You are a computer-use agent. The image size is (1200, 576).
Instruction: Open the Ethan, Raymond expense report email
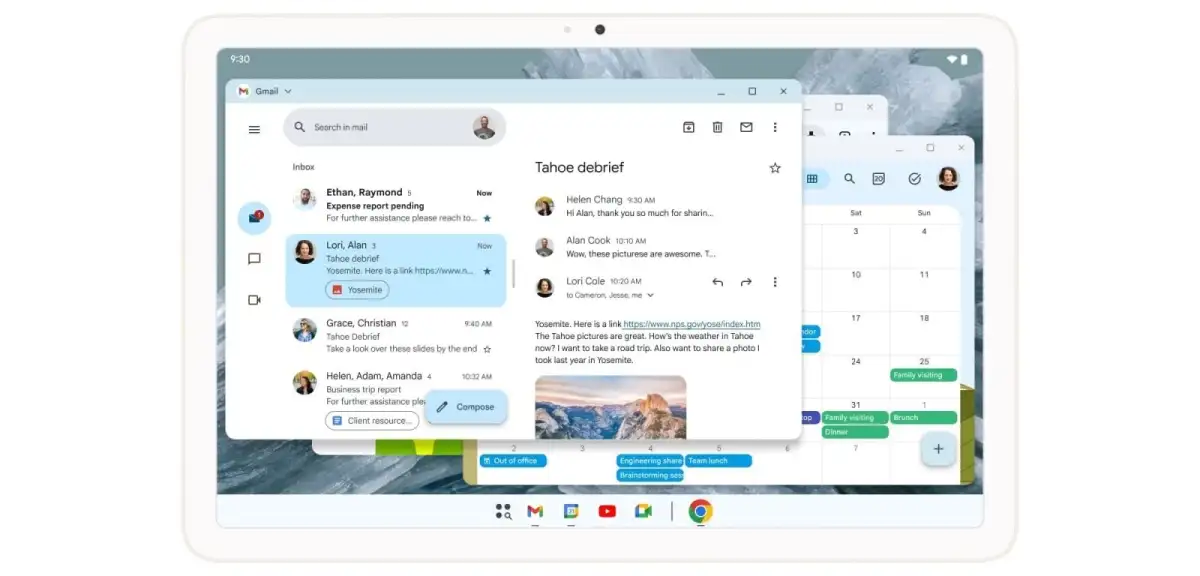click(x=395, y=205)
